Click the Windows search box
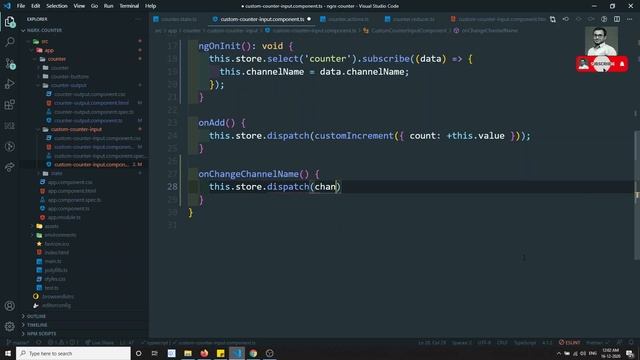 click(x=73, y=353)
